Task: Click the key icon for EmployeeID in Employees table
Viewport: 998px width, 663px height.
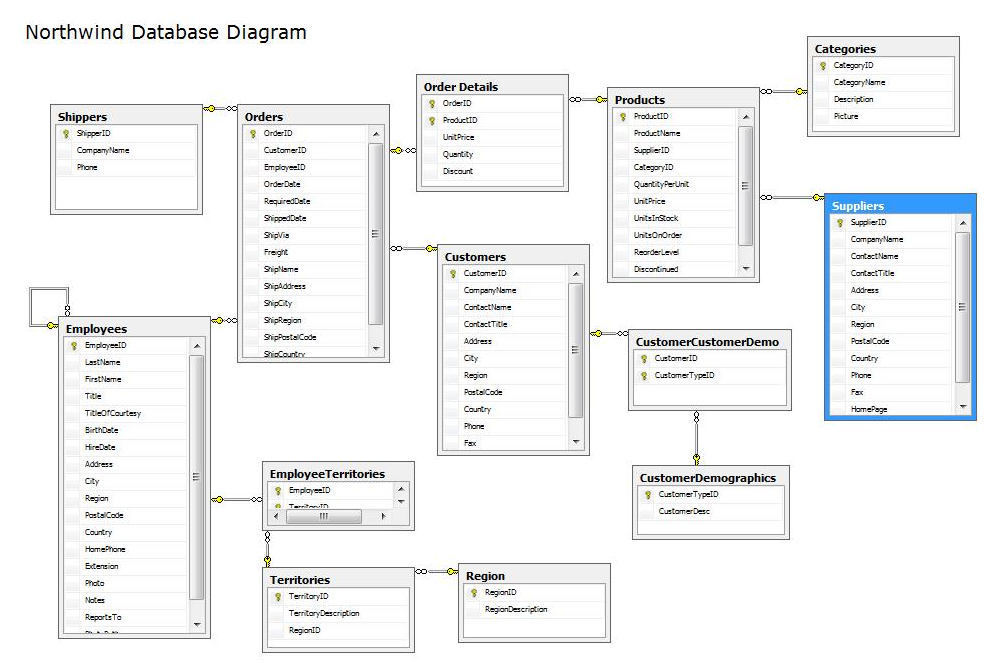Action: point(74,345)
